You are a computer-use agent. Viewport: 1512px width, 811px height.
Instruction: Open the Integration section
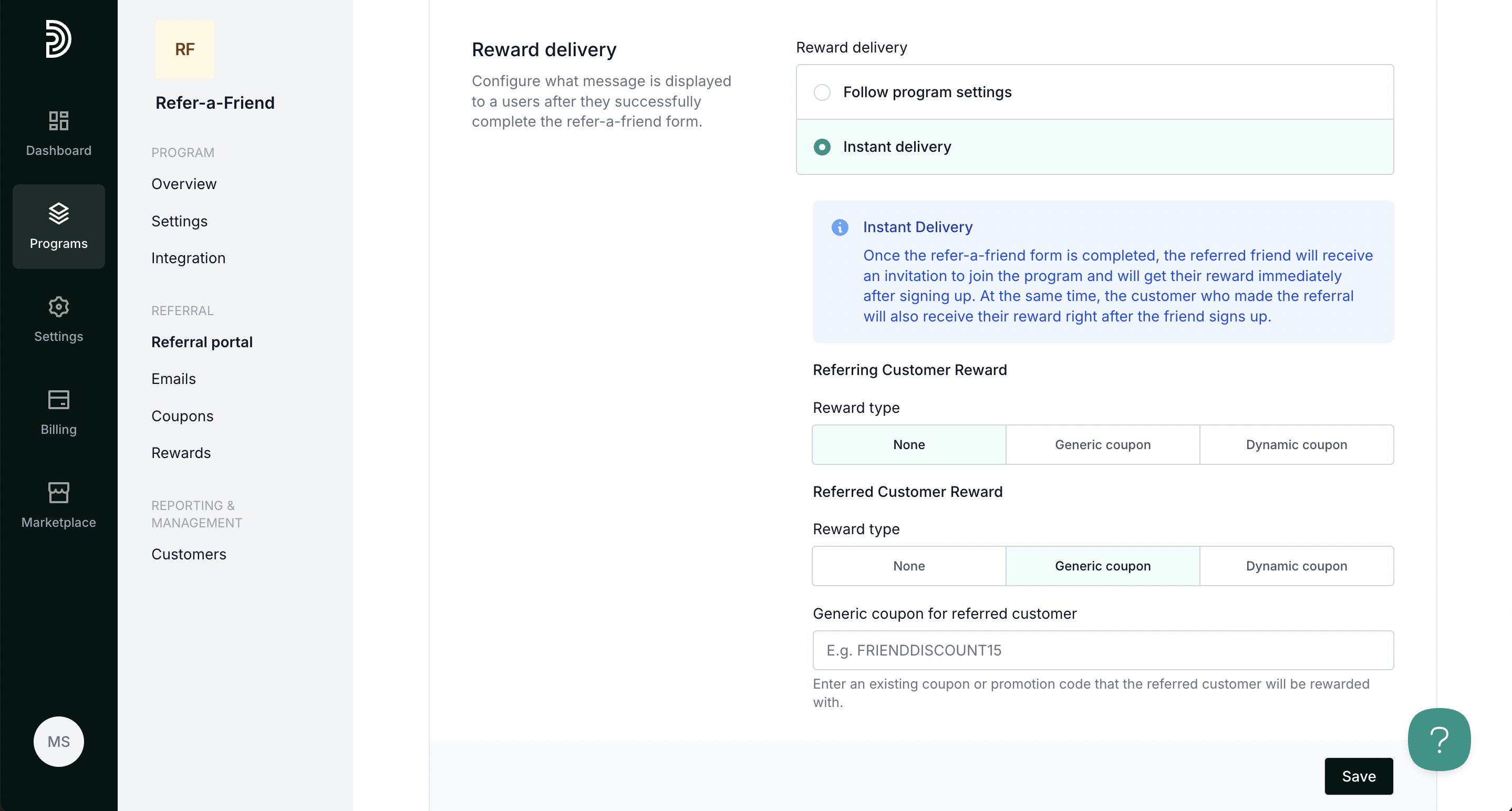point(188,257)
